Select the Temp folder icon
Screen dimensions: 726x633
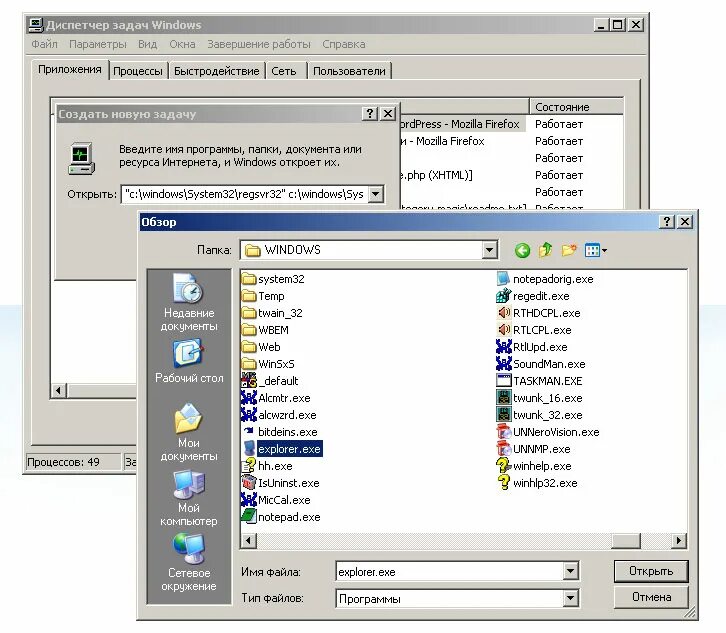(249, 296)
